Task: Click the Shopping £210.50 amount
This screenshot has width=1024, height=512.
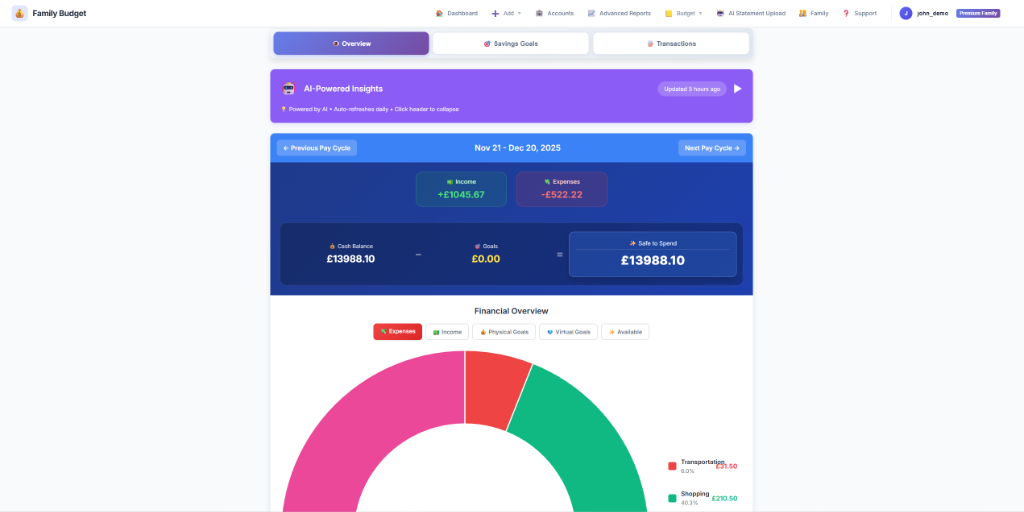Action: pyautogui.click(x=724, y=498)
